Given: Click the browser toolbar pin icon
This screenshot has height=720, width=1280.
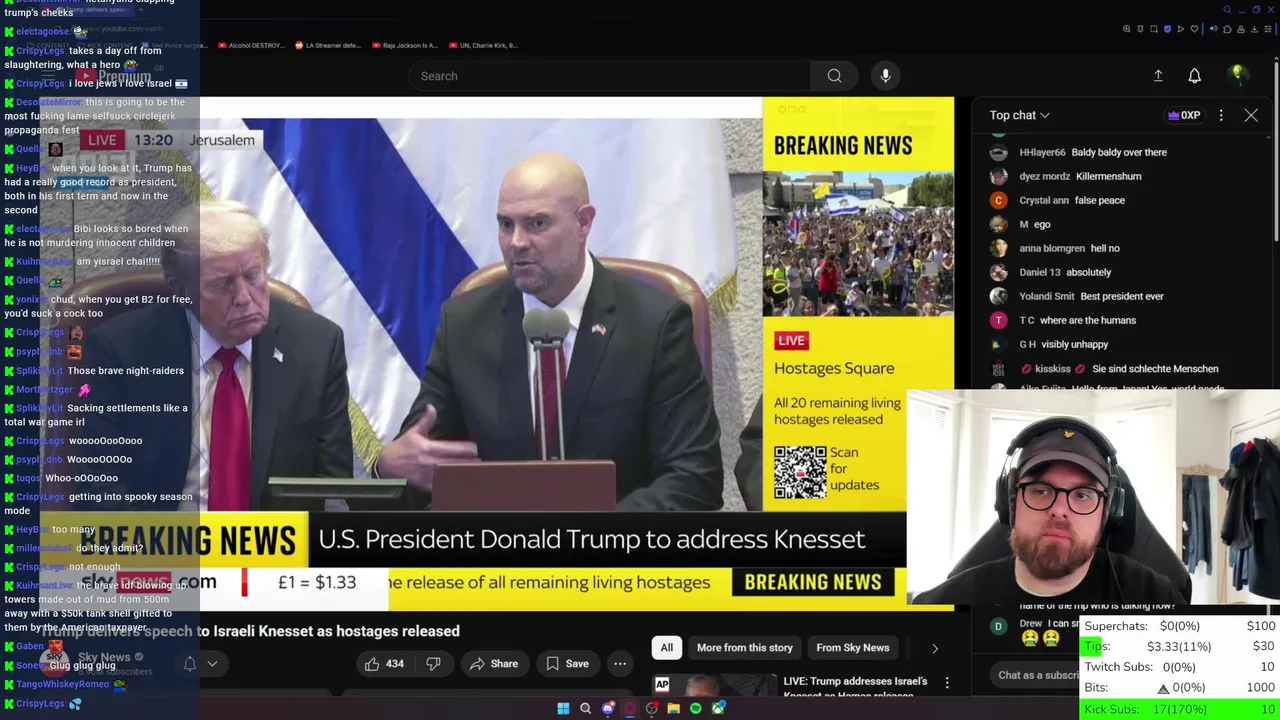Looking at the screenshot, I should click(1140, 29).
